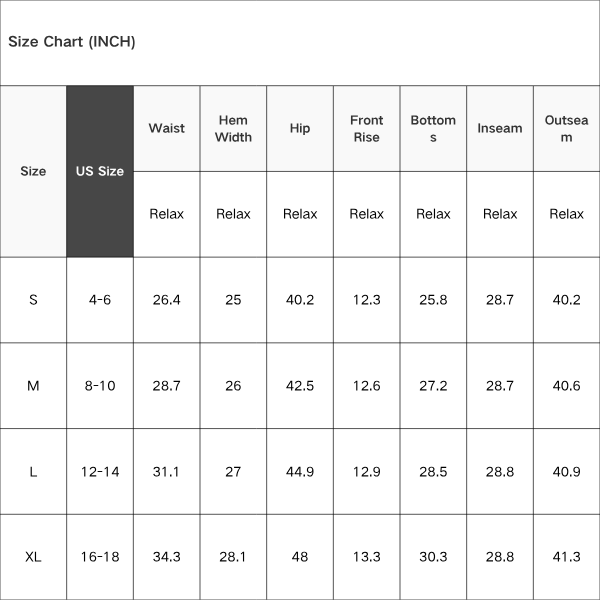Click the Size column header
Viewport: 600px width, 600px height.
point(33,171)
